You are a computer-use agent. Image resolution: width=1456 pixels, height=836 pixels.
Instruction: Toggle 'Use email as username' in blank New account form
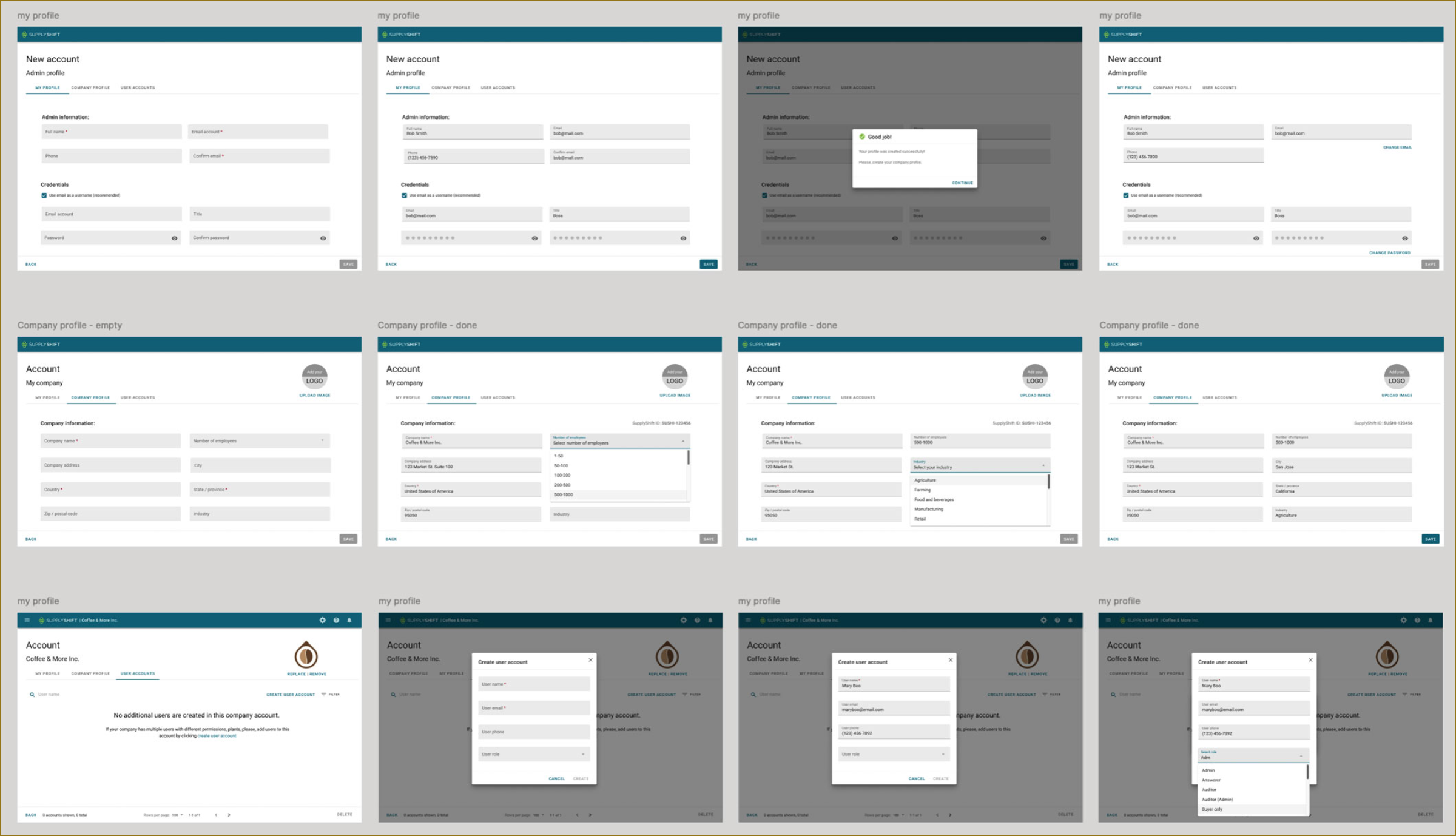pyautogui.click(x=44, y=195)
